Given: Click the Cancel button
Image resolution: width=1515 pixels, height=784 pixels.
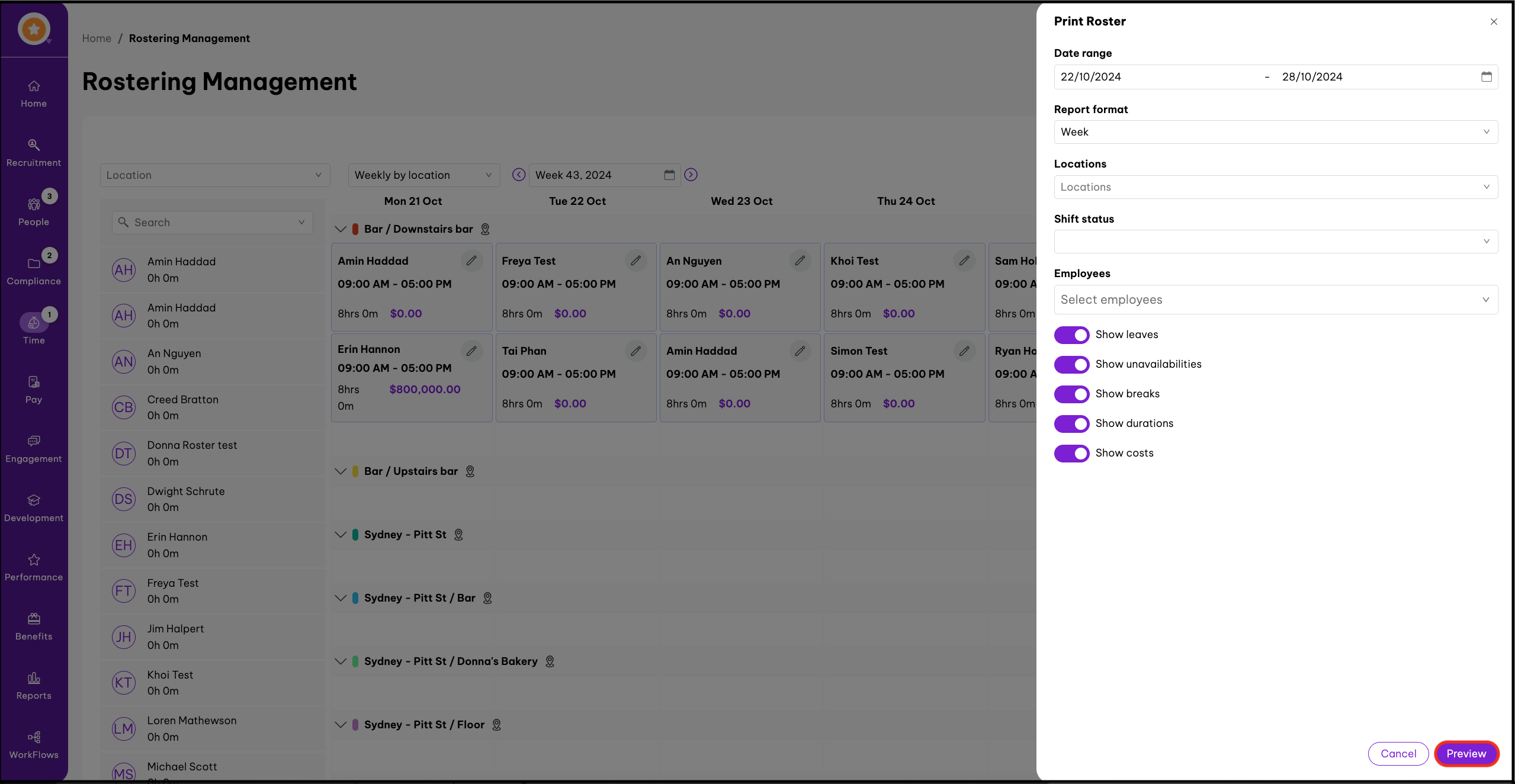Looking at the screenshot, I should pos(1398,754).
